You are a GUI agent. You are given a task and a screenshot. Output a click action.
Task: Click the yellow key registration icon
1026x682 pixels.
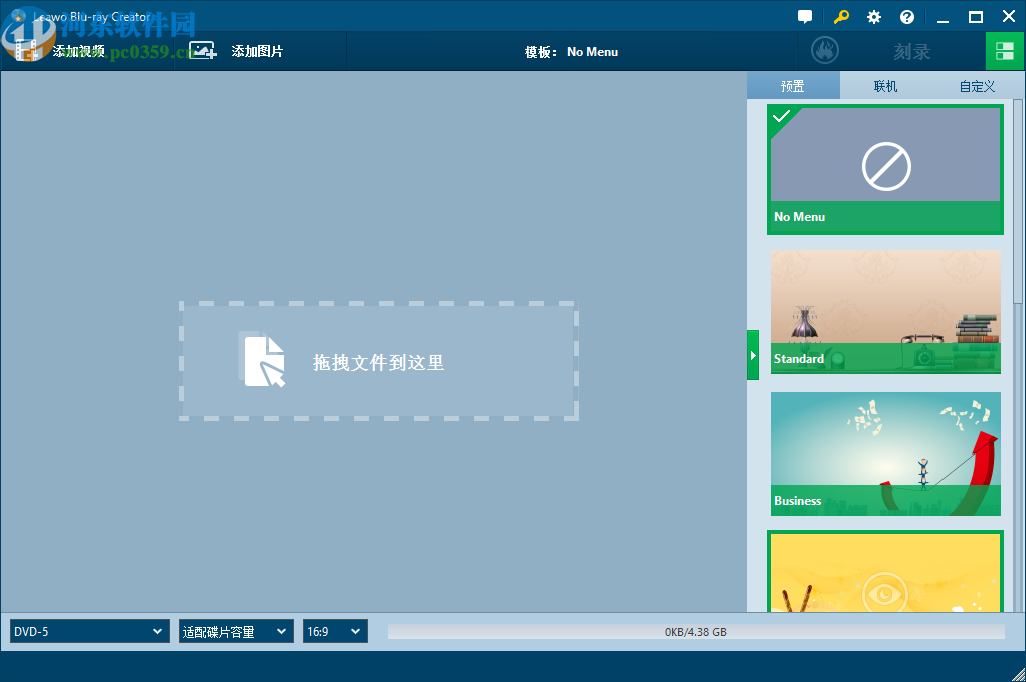tap(841, 16)
